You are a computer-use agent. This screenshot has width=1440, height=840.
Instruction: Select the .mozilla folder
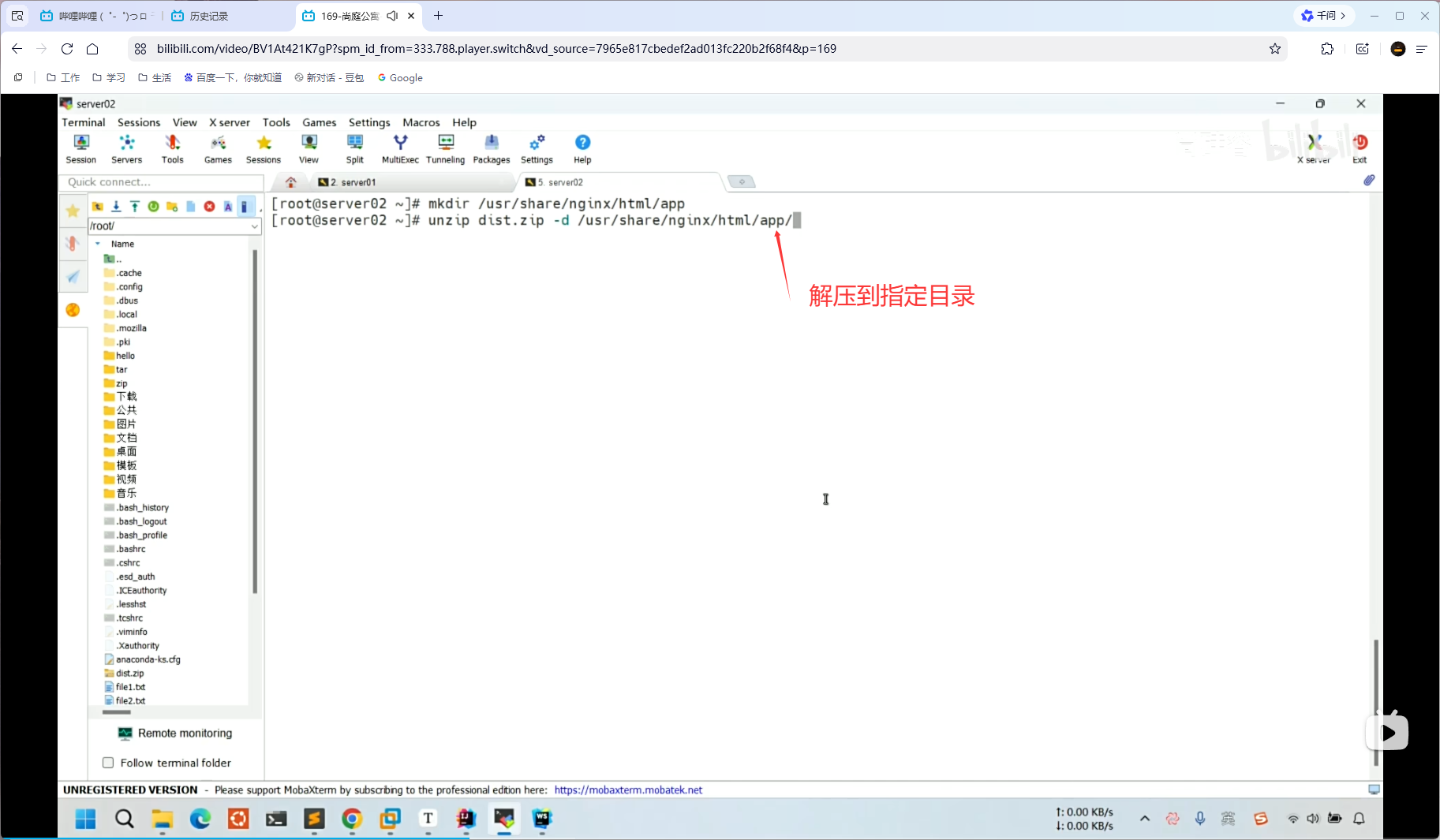[x=125, y=328]
